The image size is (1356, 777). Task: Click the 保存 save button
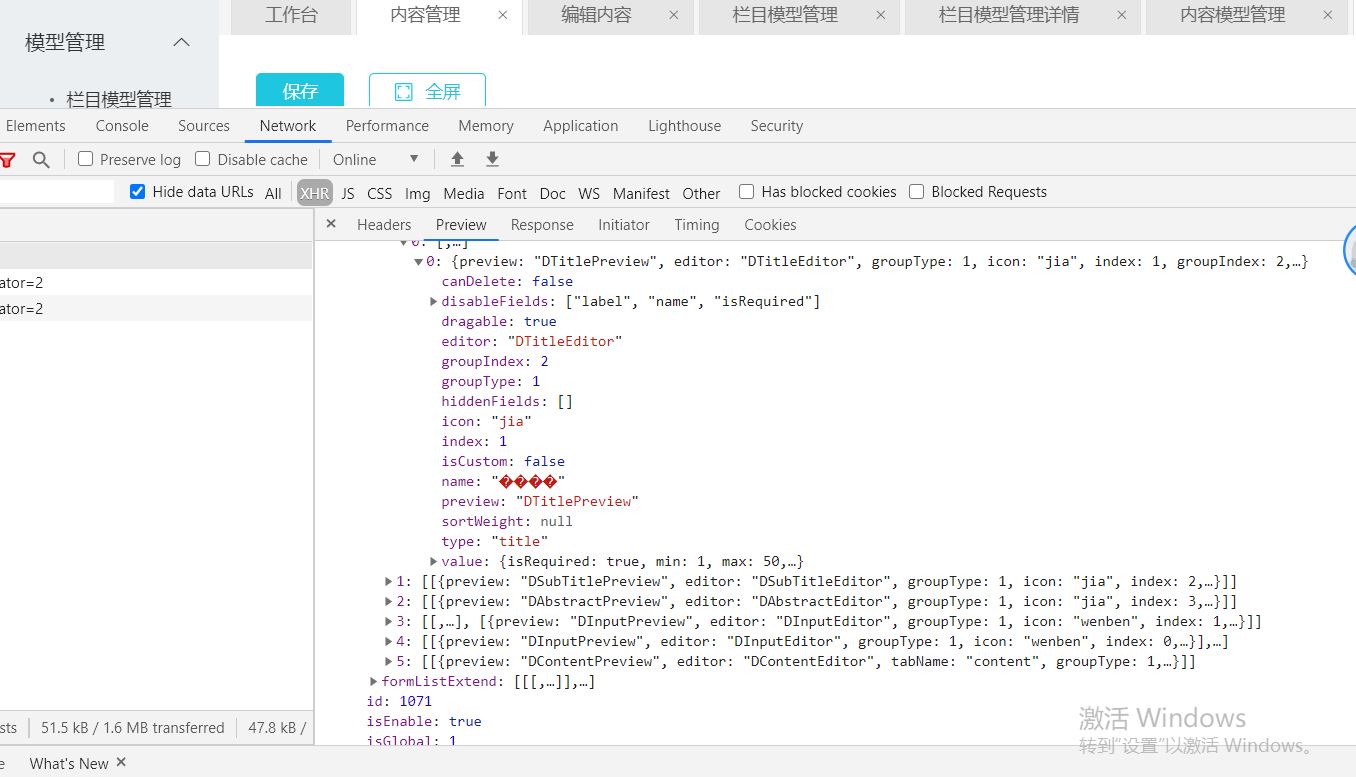(x=300, y=91)
